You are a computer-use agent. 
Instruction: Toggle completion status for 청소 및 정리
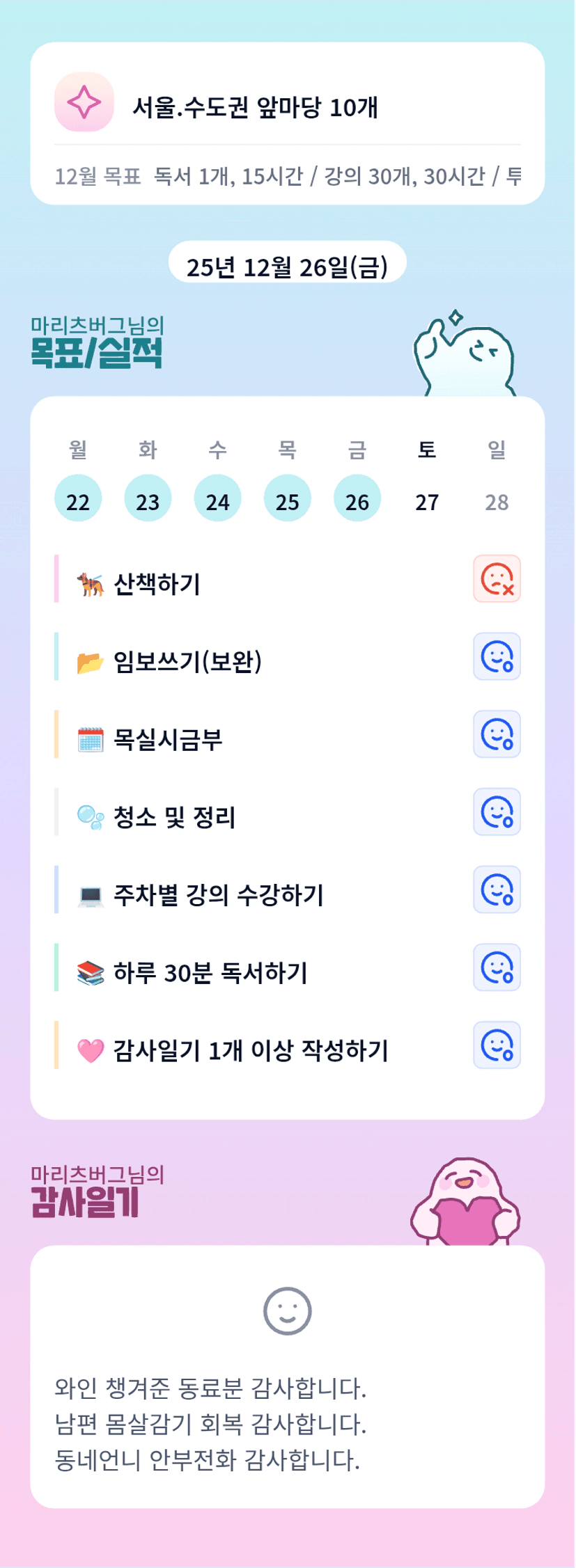(x=497, y=811)
